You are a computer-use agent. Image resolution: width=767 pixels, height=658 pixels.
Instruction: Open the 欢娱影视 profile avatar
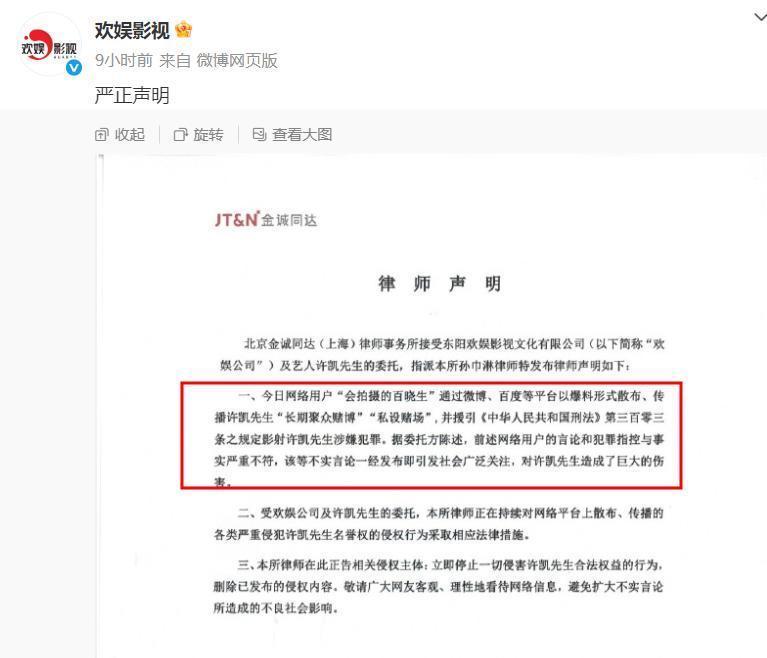(x=49, y=45)
